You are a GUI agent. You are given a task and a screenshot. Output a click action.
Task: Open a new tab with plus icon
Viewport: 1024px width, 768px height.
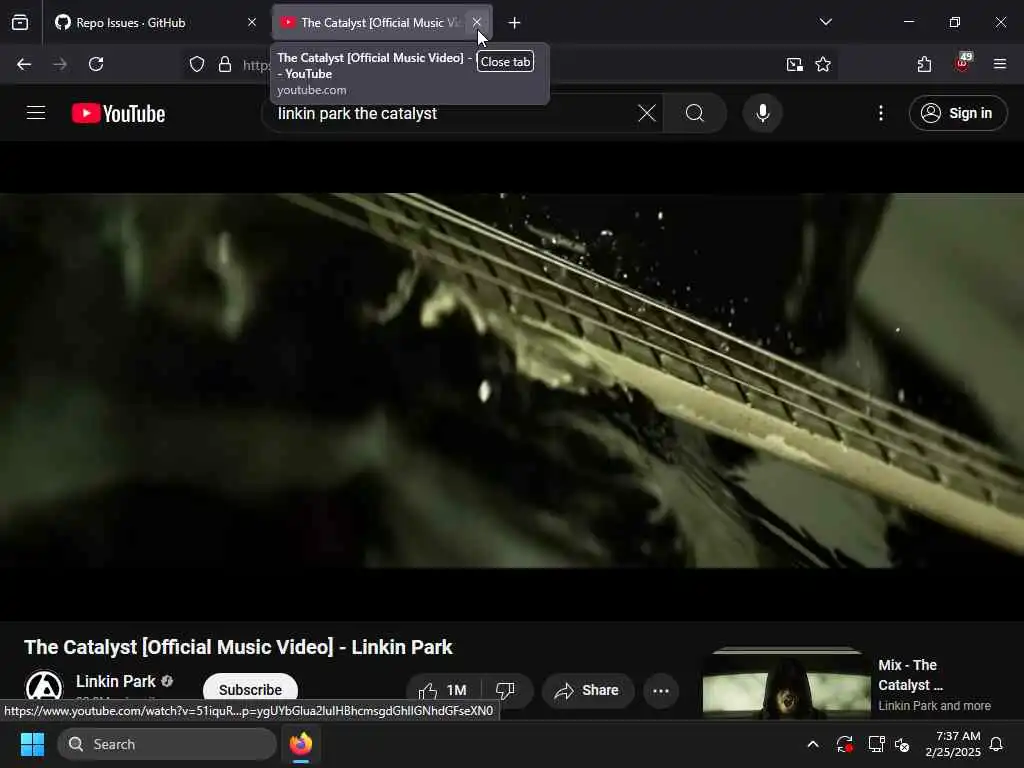click(515, 23)
